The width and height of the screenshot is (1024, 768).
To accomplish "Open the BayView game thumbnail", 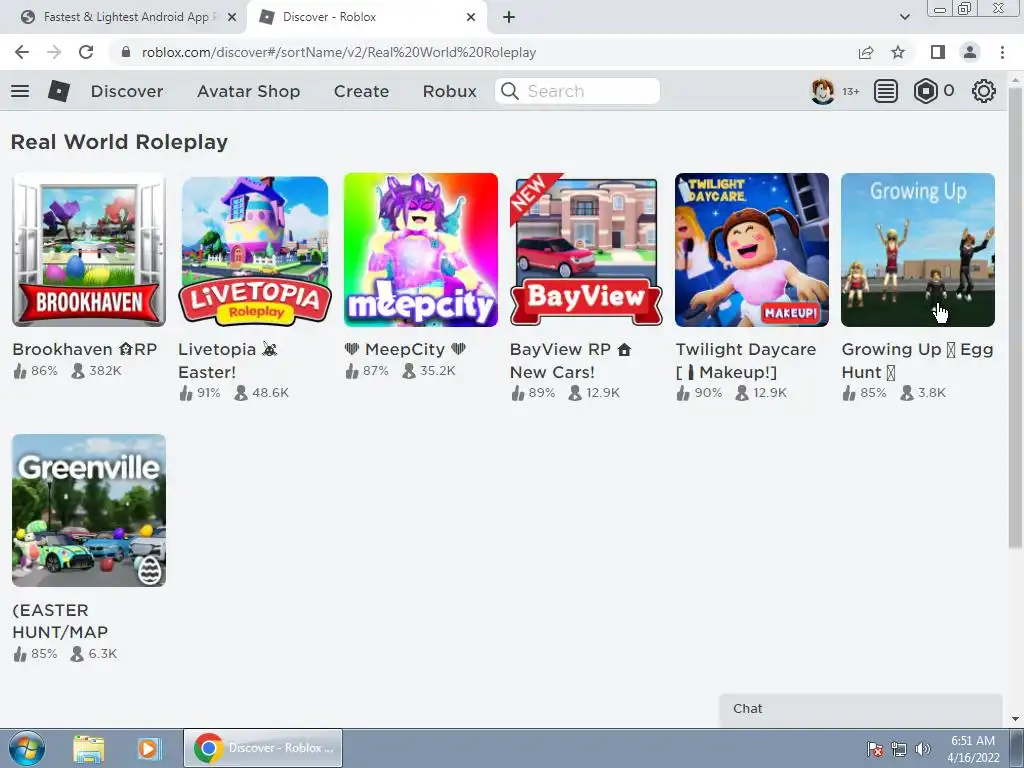I will (x=586, y=249).
